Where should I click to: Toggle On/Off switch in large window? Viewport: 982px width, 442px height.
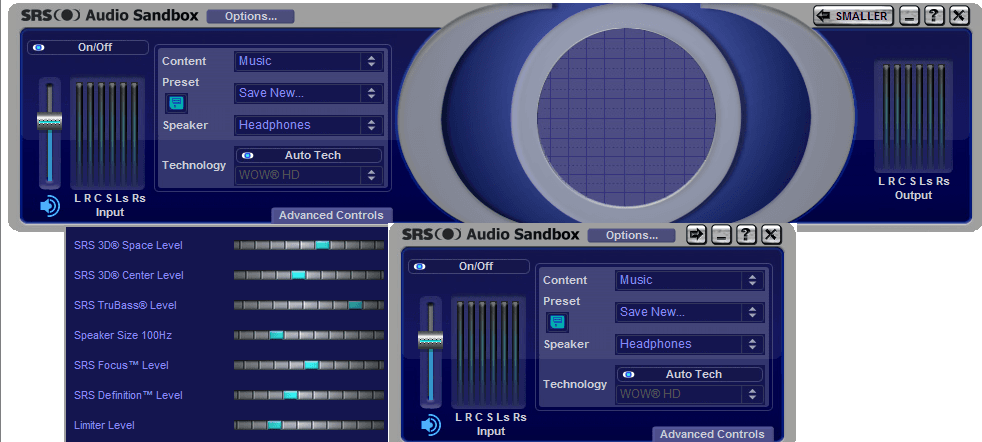click(x=88, y=47)
